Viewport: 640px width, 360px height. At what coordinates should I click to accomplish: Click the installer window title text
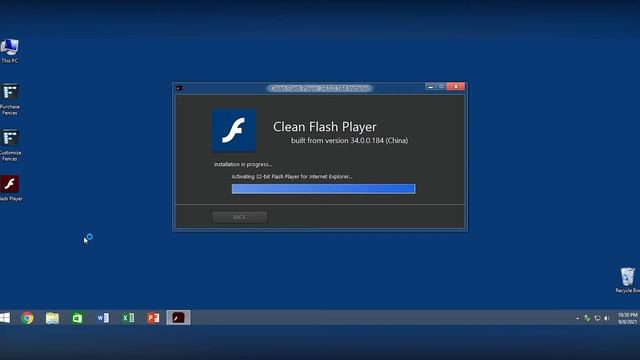tap(320, 88)
